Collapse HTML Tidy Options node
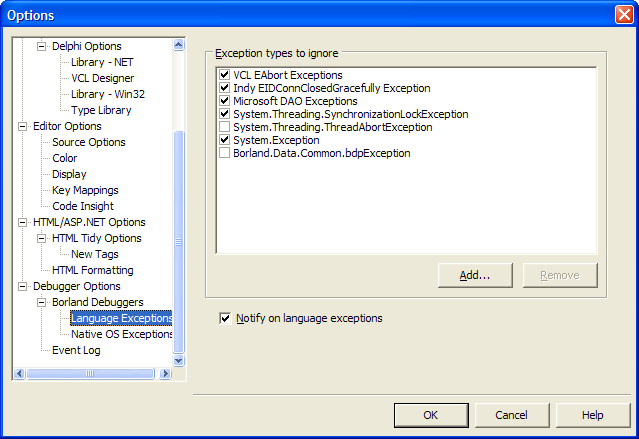This screenshot has height=439, width=639. point(41,238)
